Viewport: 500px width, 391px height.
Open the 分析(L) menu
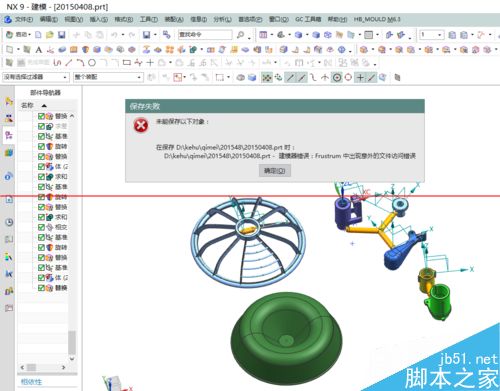[222, 19]
